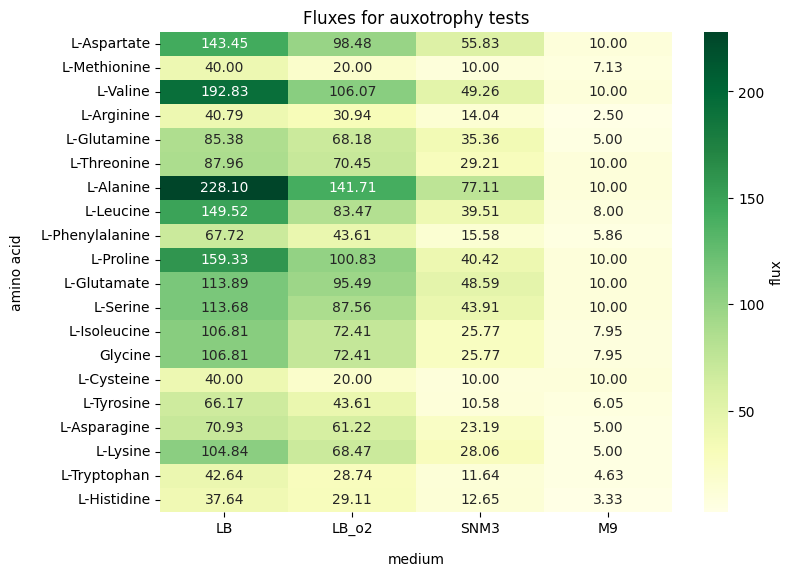The height and width of the screenshot is (576, 793).
Task: Select the L-Arginine M9 cell 2.50
Action: 608,115
